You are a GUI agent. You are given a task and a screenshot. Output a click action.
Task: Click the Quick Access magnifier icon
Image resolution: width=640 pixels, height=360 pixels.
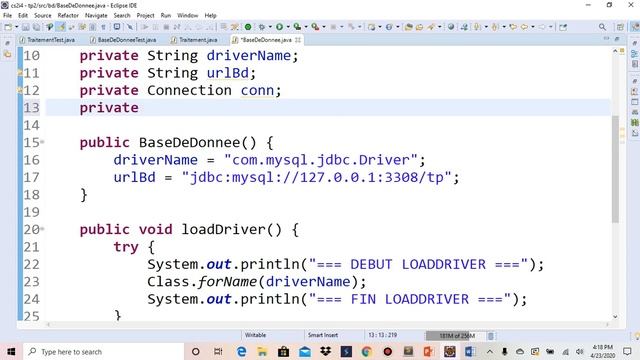pyautogui.click(x=602, y=27)
